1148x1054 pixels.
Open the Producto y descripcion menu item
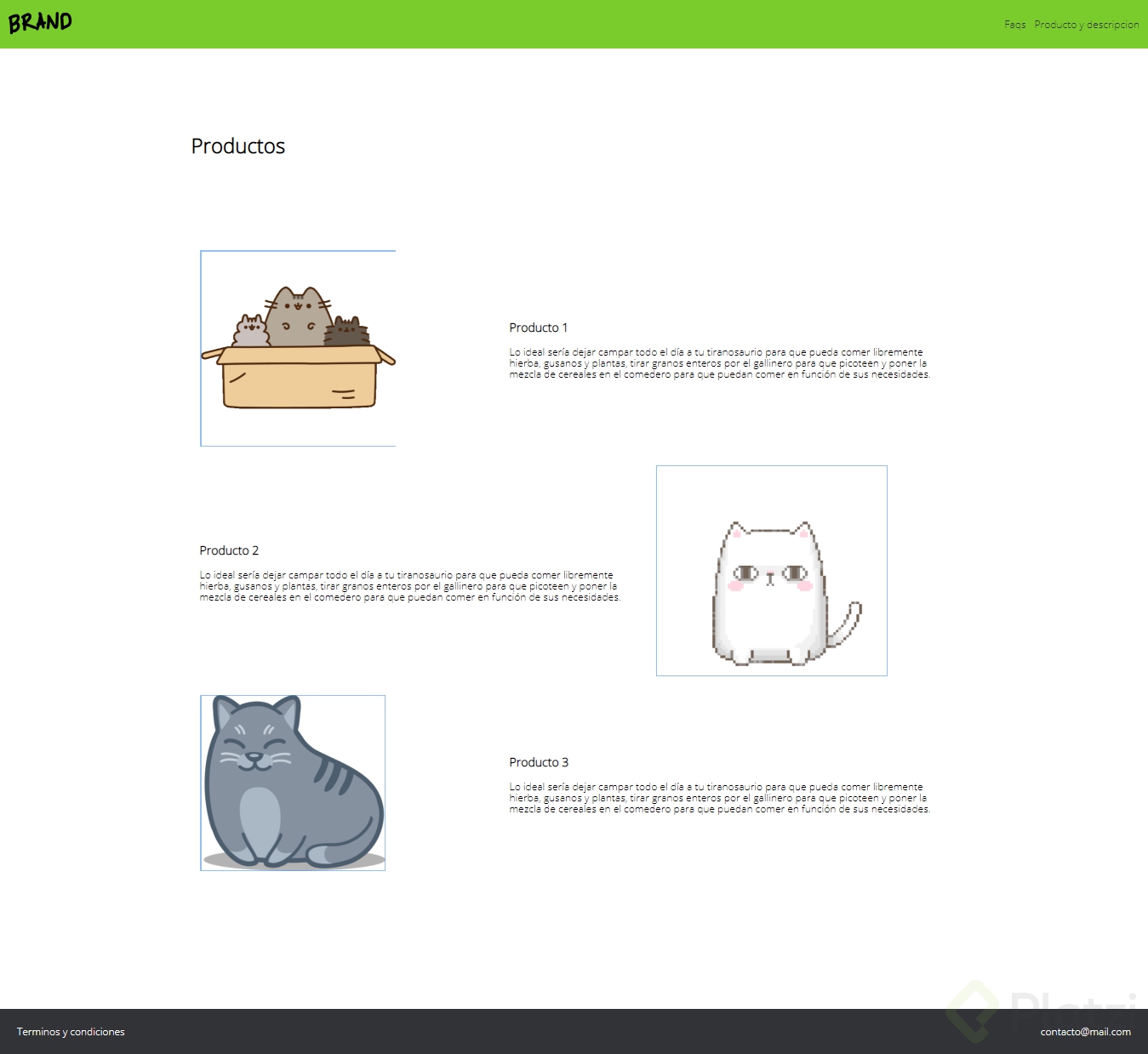(x=1087, y=25)
